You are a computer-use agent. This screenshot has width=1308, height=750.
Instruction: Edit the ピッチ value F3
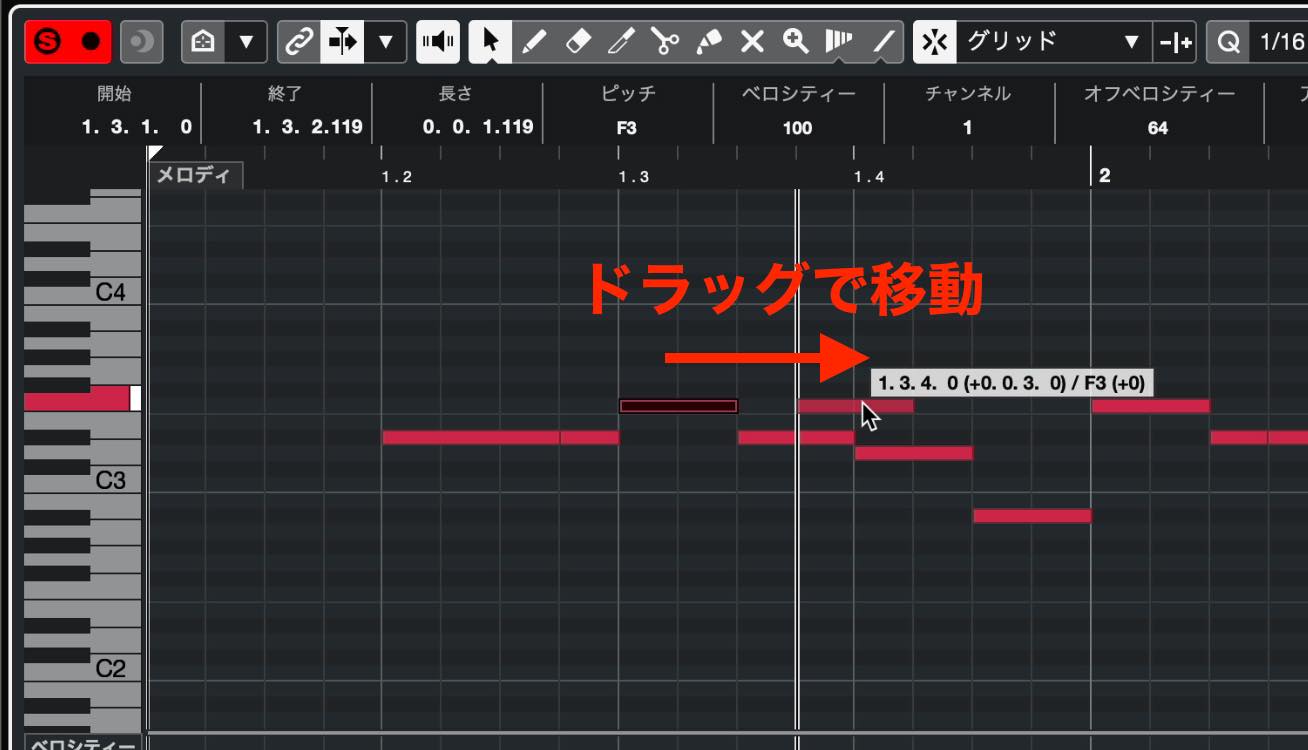click(x=627, y=127)
